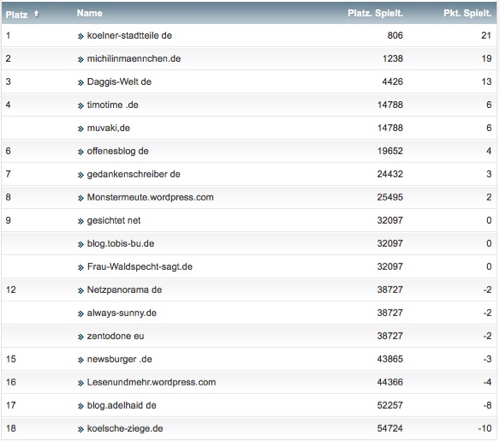Viewport: 500px width, 442px height.
Task: Select points value 13 in Daggis-Welt row
Action: 487,82
